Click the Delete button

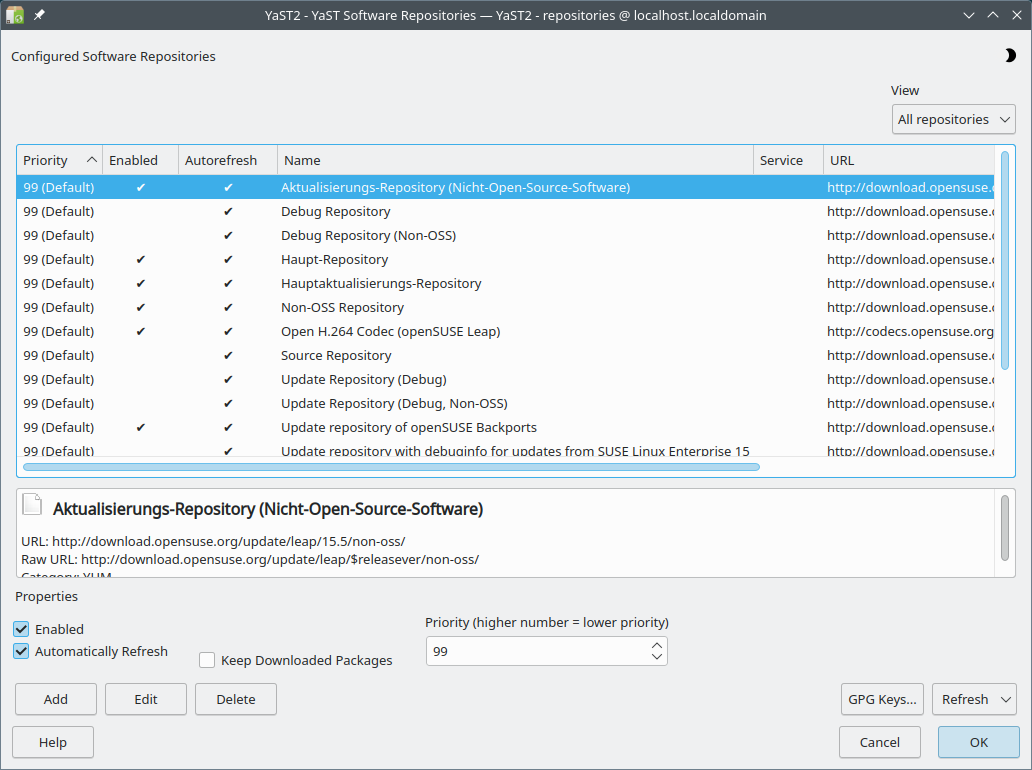[x=236, y=699]
